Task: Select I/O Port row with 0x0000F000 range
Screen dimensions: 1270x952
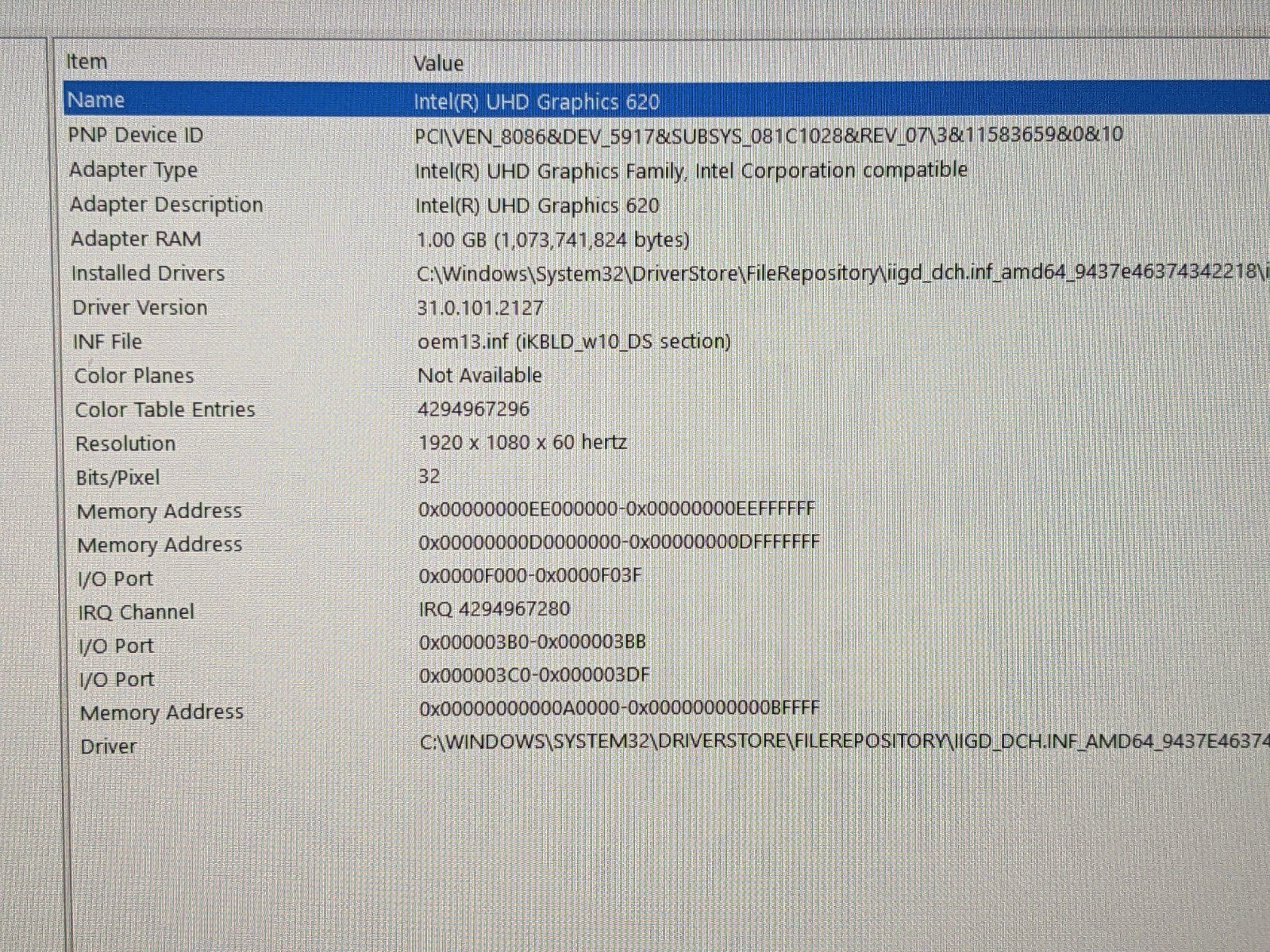Action: coord(116,579)
